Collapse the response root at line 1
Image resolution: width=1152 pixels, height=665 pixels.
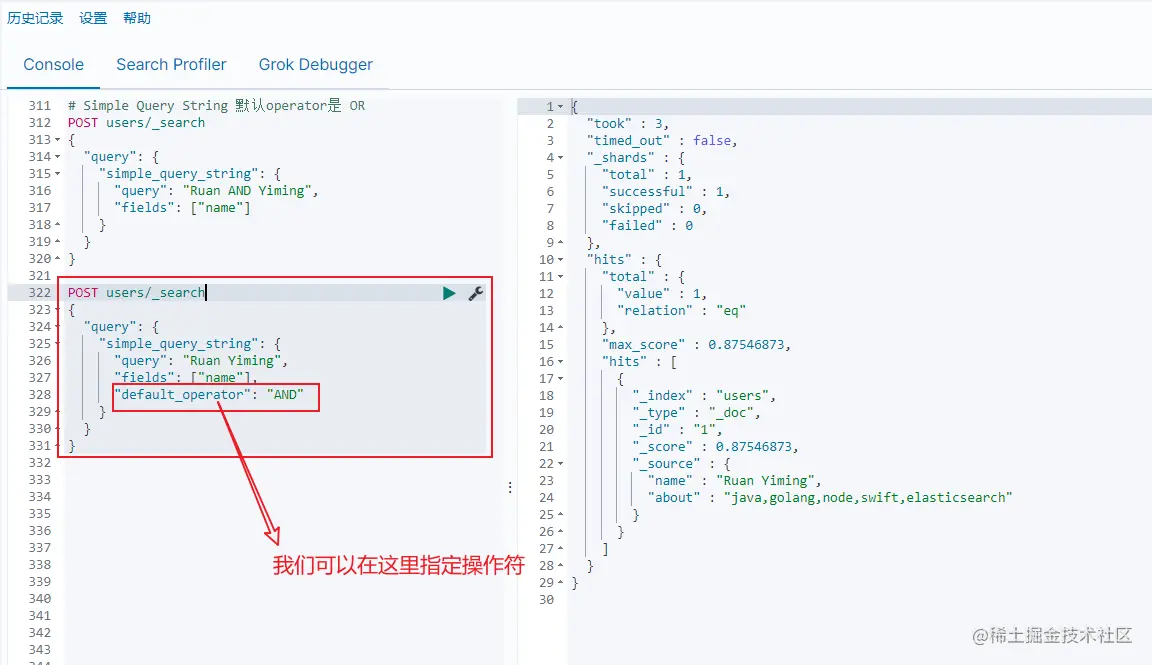pos(561,107)
